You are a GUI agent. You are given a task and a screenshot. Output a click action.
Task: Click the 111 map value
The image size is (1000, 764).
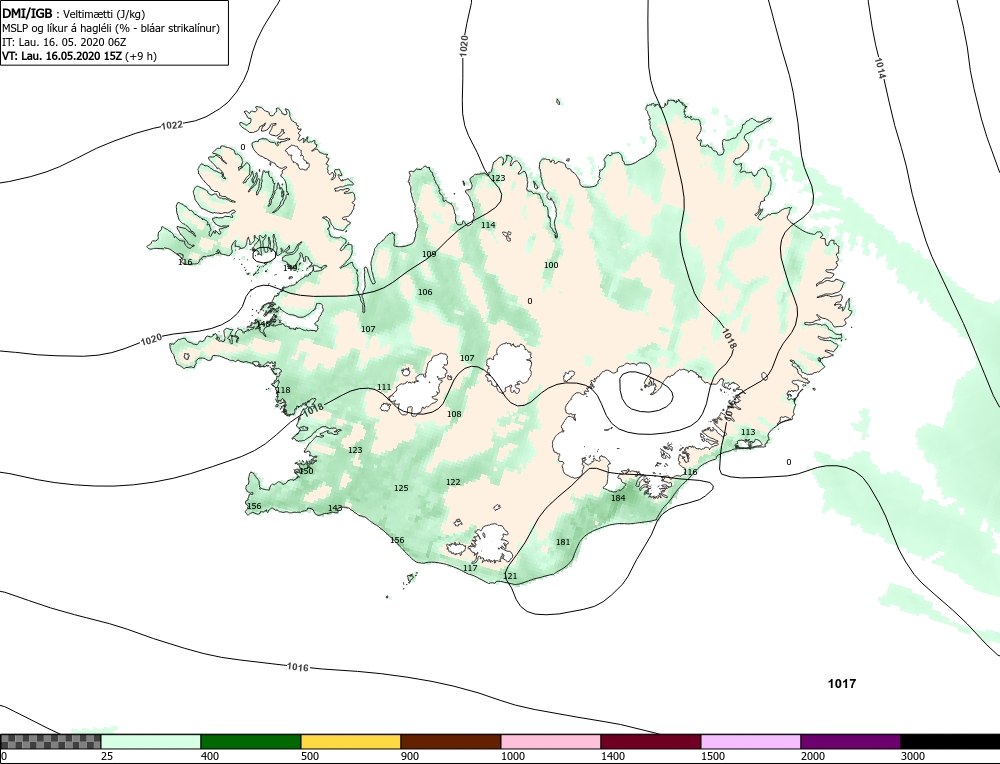click(384, 387)
